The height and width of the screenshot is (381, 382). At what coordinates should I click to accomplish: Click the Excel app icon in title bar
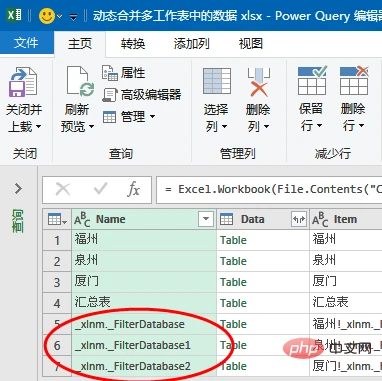coord(14,15)
